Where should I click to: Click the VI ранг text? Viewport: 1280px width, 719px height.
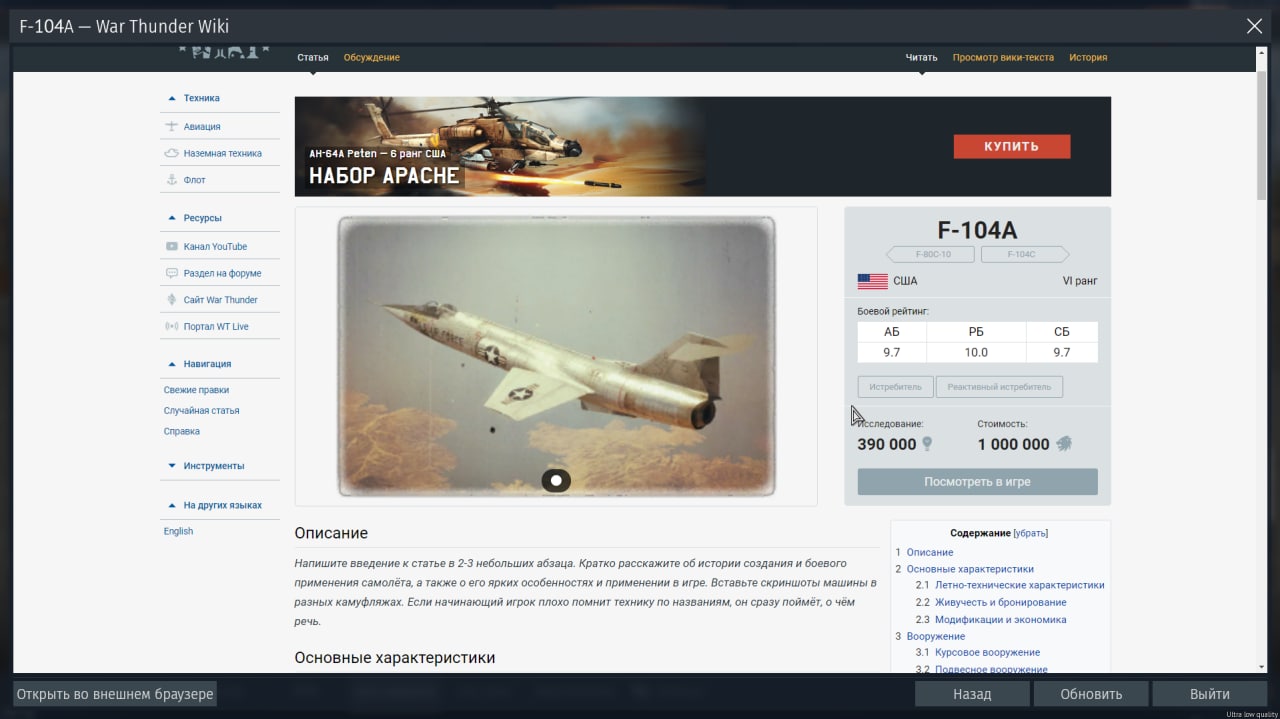point(1080,281)
